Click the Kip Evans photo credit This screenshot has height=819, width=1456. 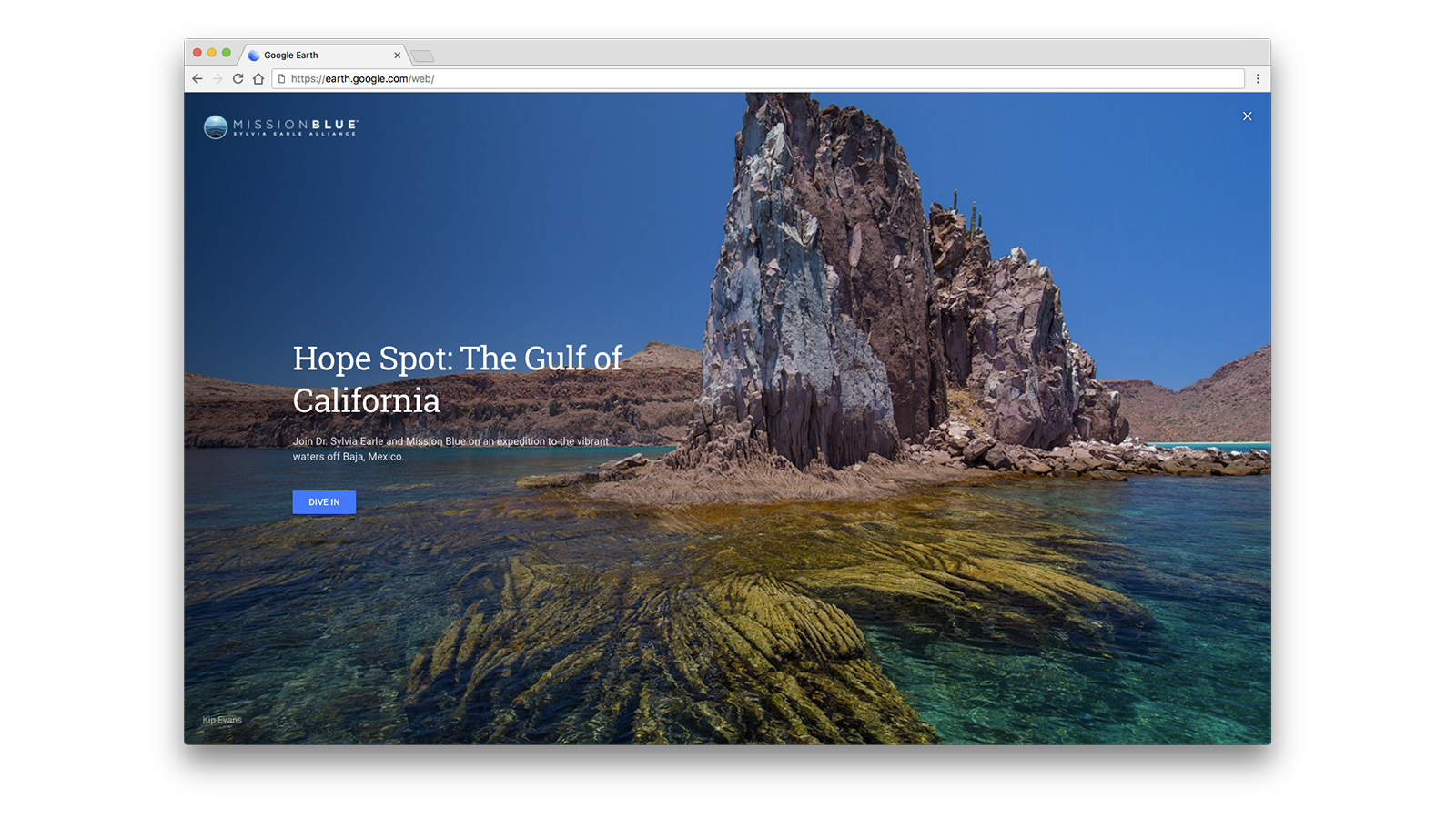click(x=222, y=720)
